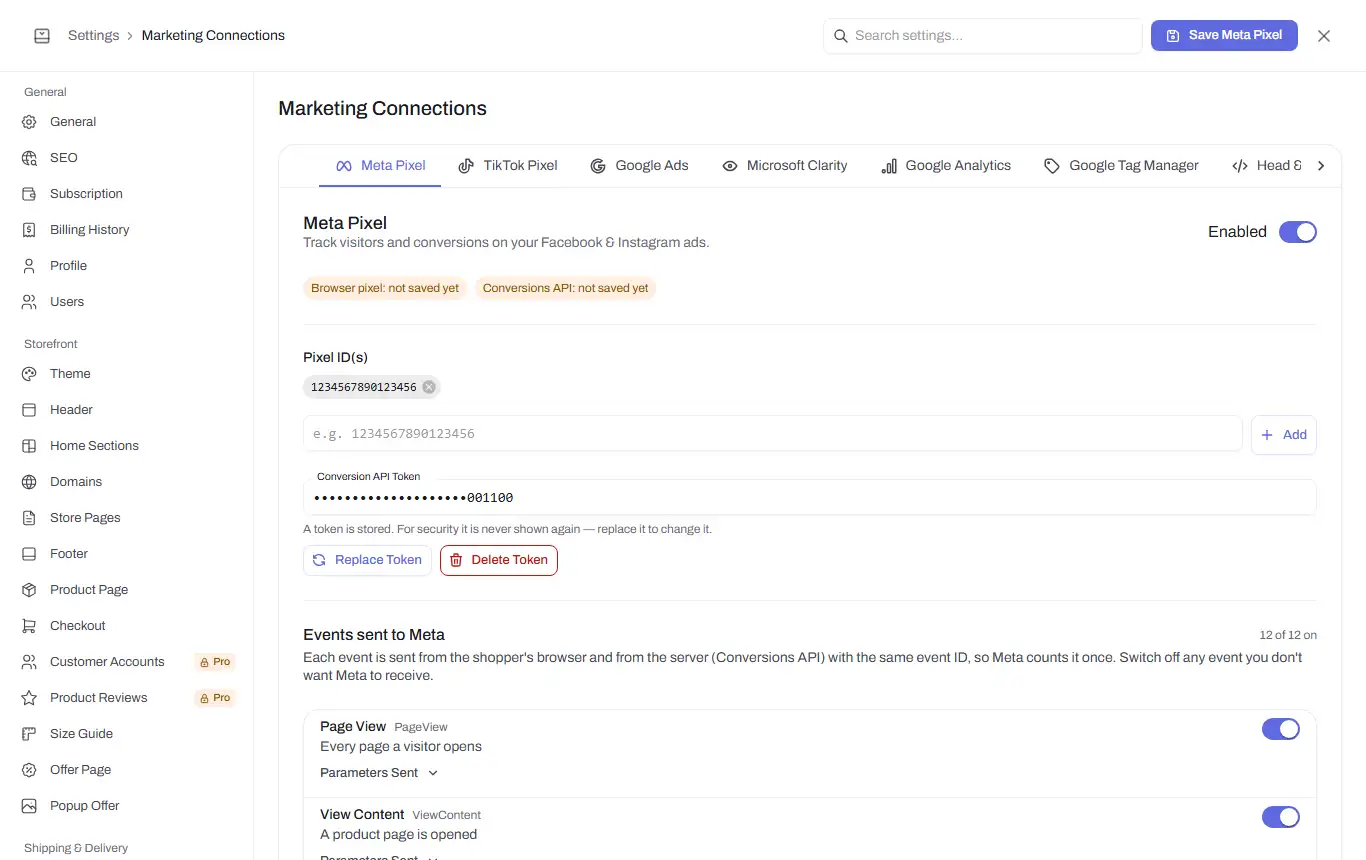The width and height of the screenshot is (1366, 860).
Task: Click the Offer Page percent badge icon
Action: pyautogui.click(x=29, y=770)
